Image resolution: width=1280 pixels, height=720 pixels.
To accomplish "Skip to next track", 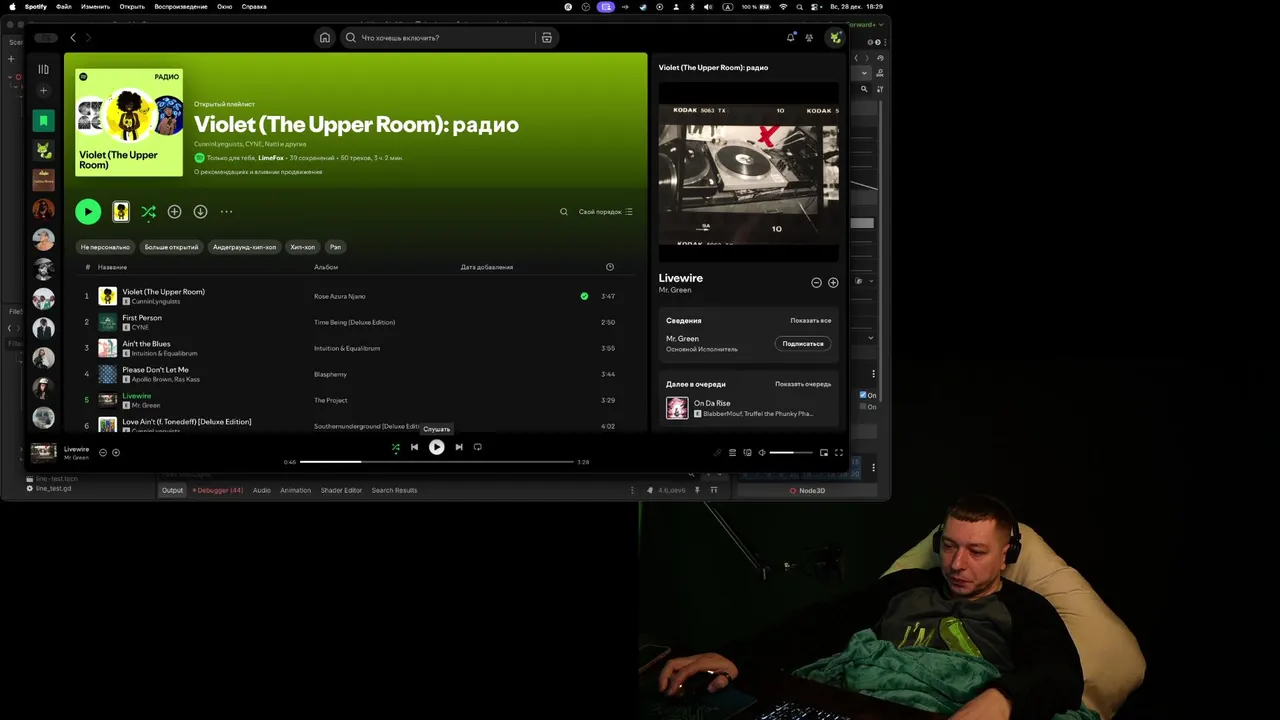I will point(459,447).
